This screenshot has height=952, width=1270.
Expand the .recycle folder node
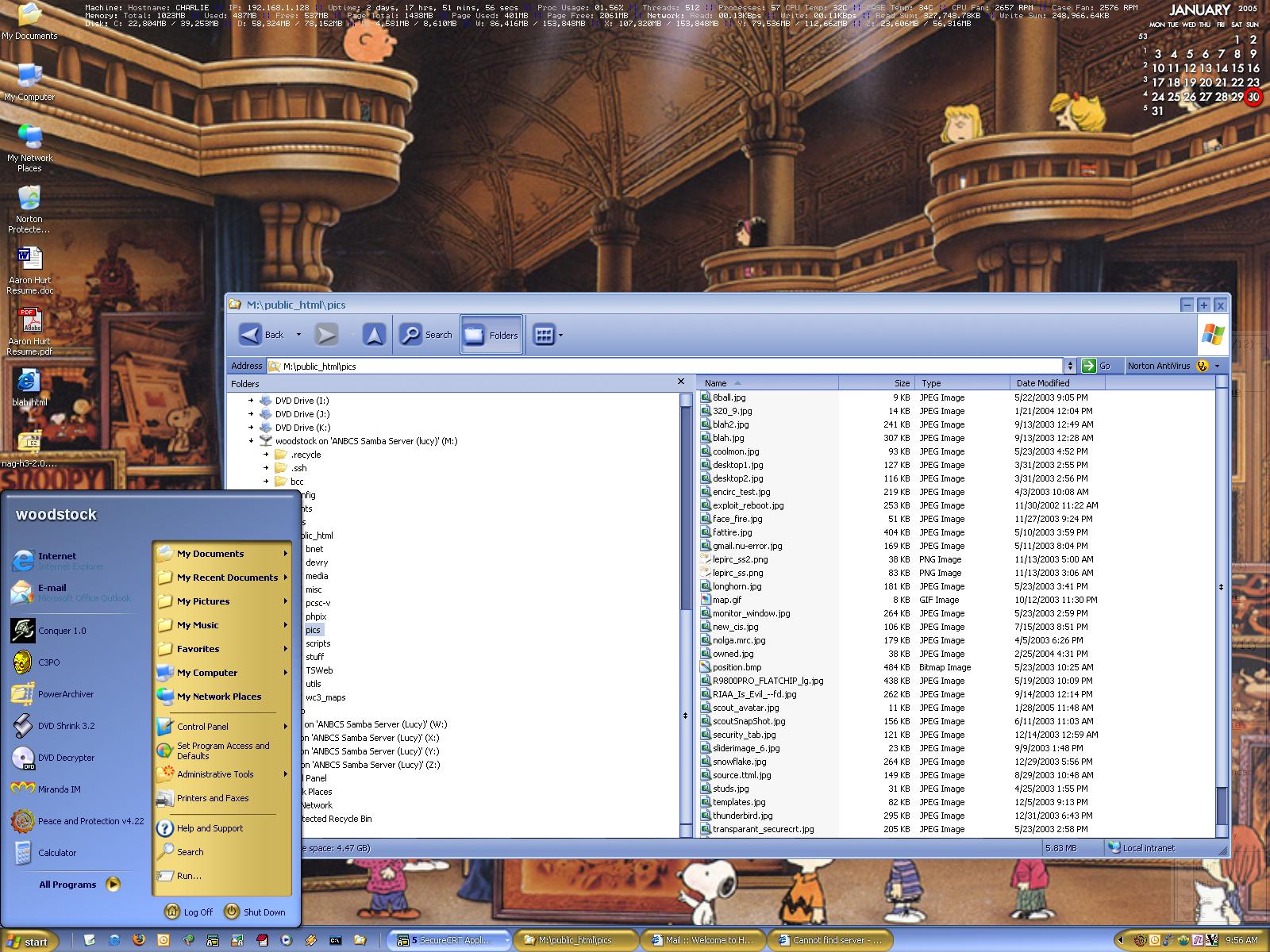coord(267,455)
